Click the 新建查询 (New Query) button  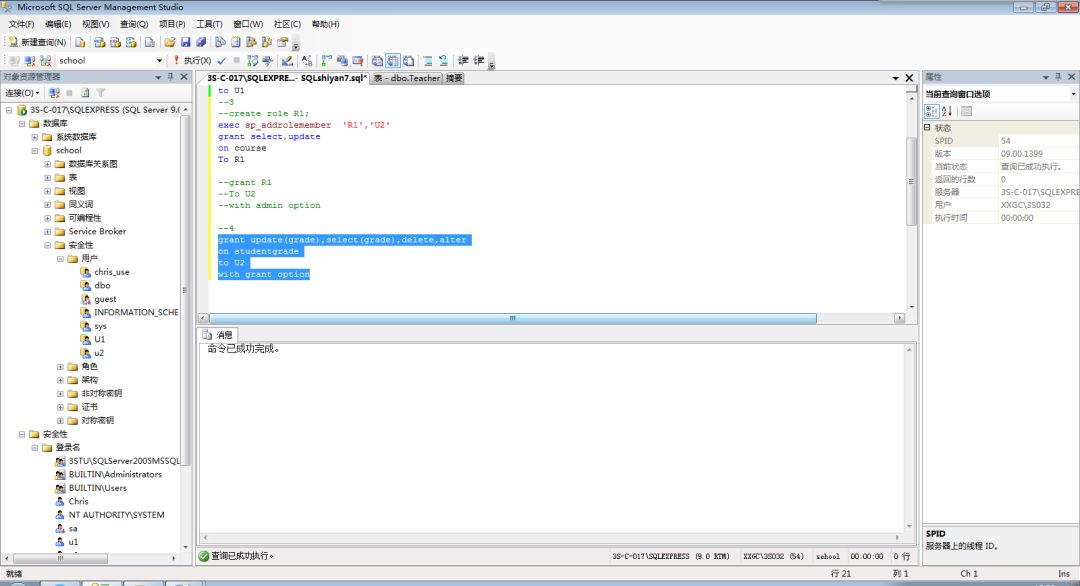point(37,42)
